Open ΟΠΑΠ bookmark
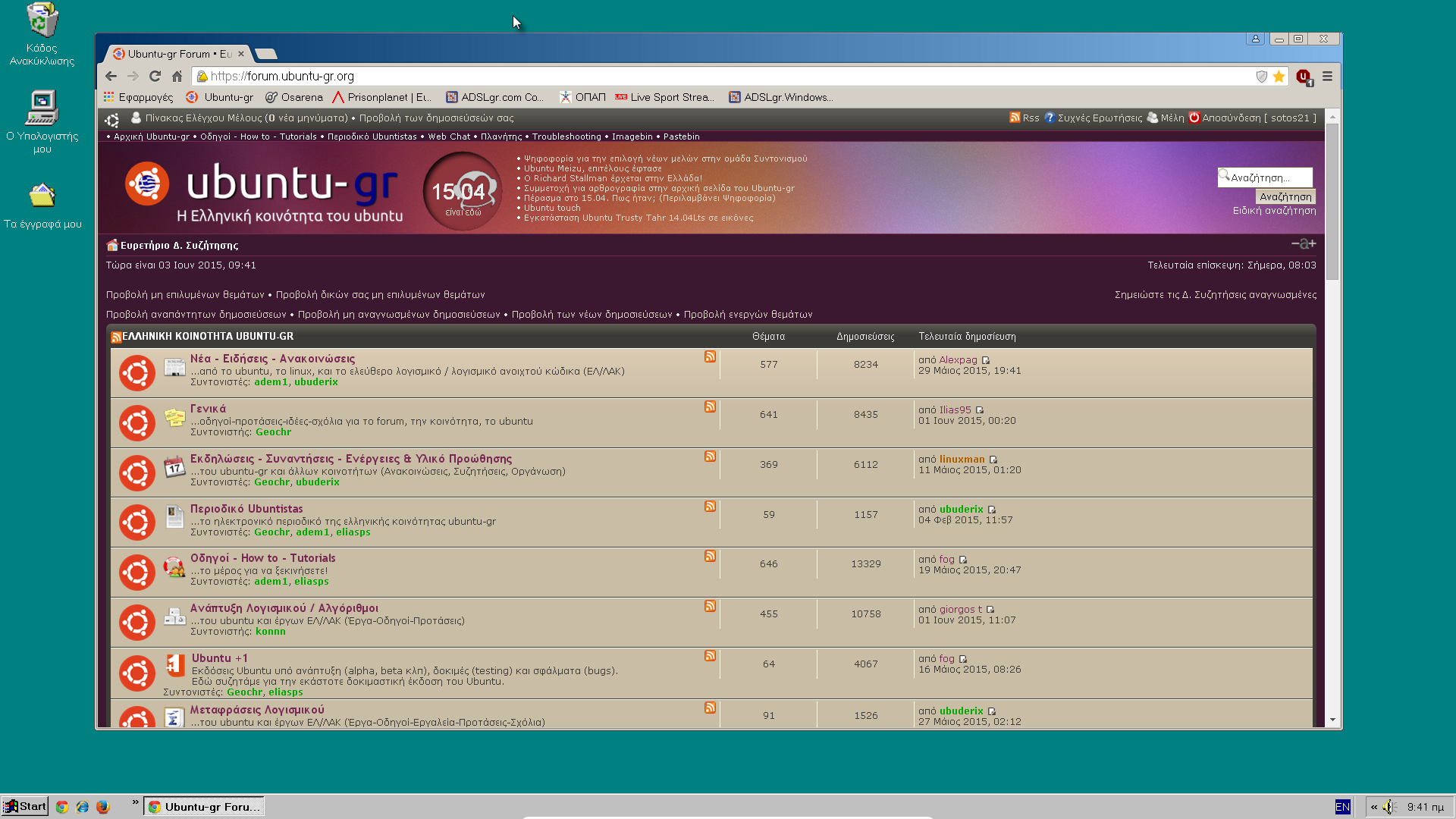This screenshot has width=1456, height=819. tap(582, 97)
